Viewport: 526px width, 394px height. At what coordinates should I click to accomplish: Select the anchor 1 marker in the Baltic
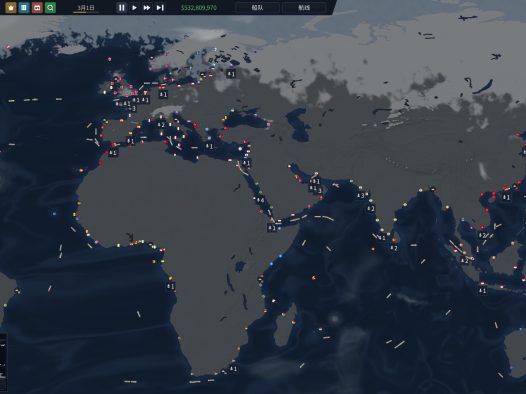163,95
